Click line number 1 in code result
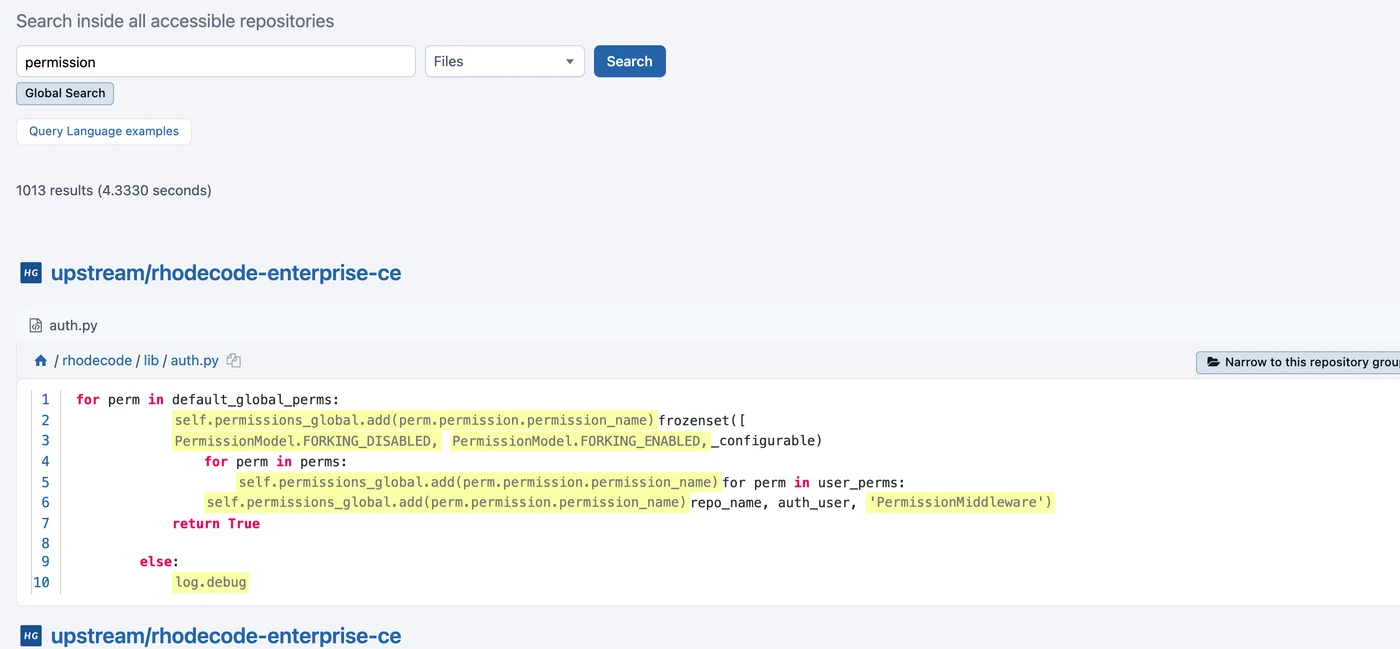 click(x=45, y=399)
